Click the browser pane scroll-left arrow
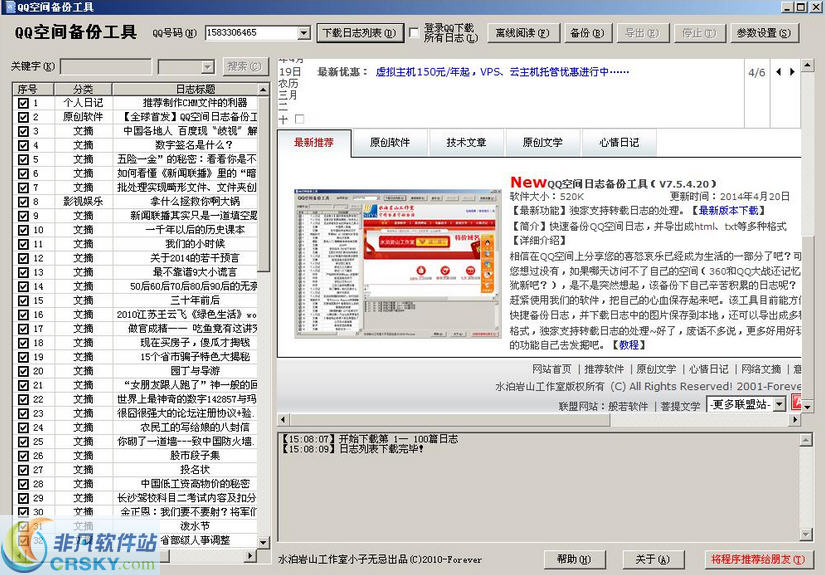Screen dimensions: 825x575 pyautogui.click(x=284, y=420)
